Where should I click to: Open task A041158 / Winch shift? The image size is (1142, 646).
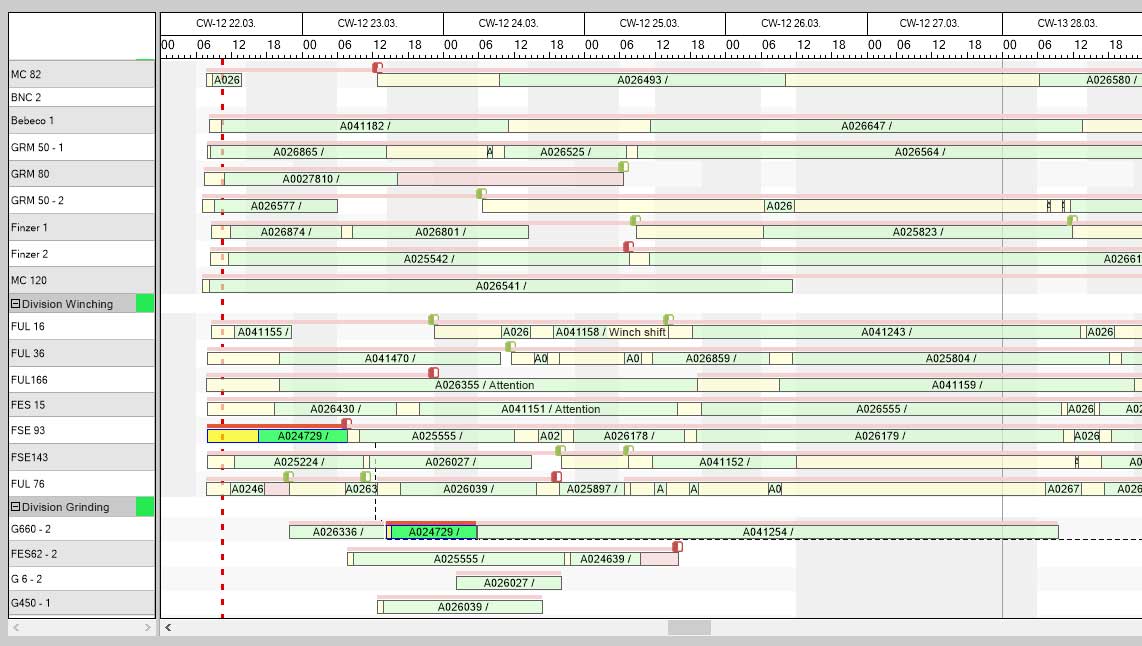point(610,332)
